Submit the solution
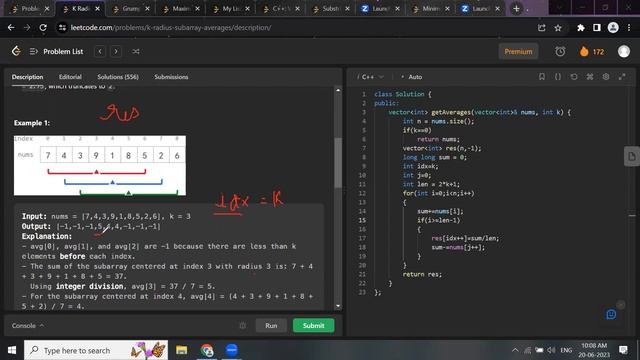This screenshot has width=640, height=360. (x=313, y=325)
